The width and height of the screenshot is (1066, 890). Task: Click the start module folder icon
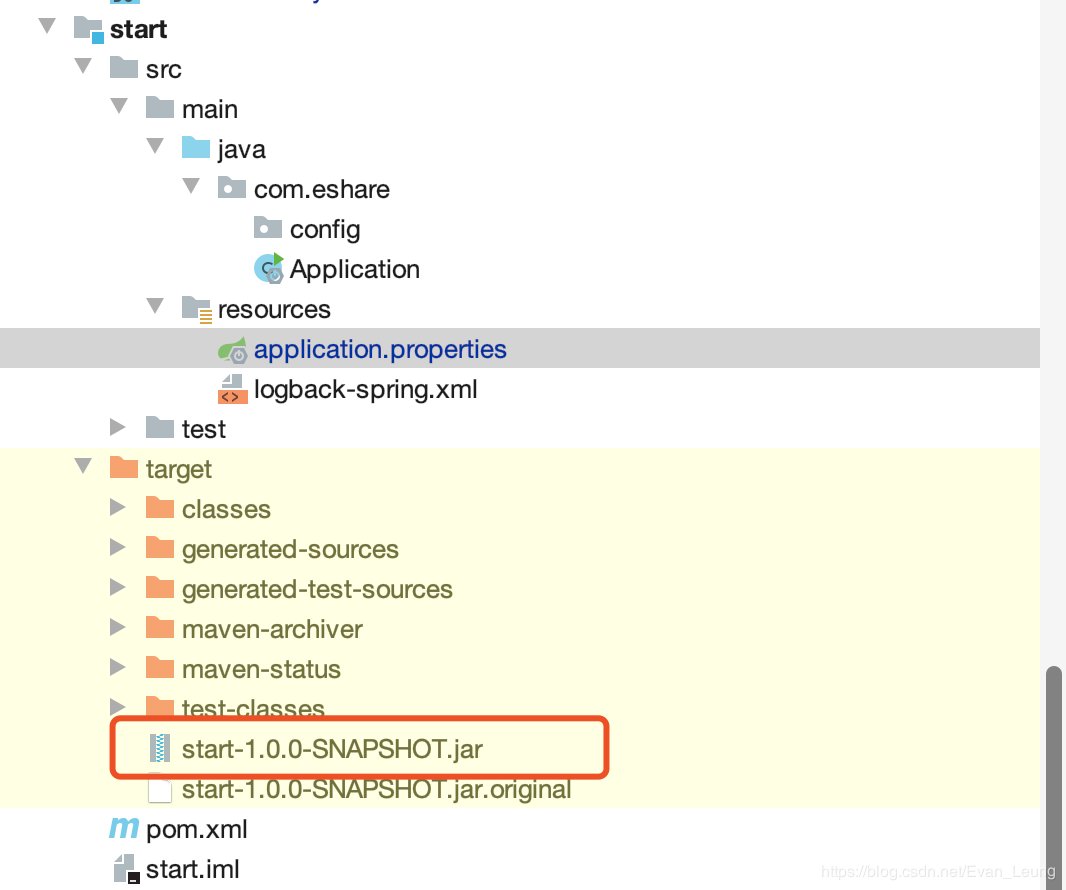click(x=88, y=29)
